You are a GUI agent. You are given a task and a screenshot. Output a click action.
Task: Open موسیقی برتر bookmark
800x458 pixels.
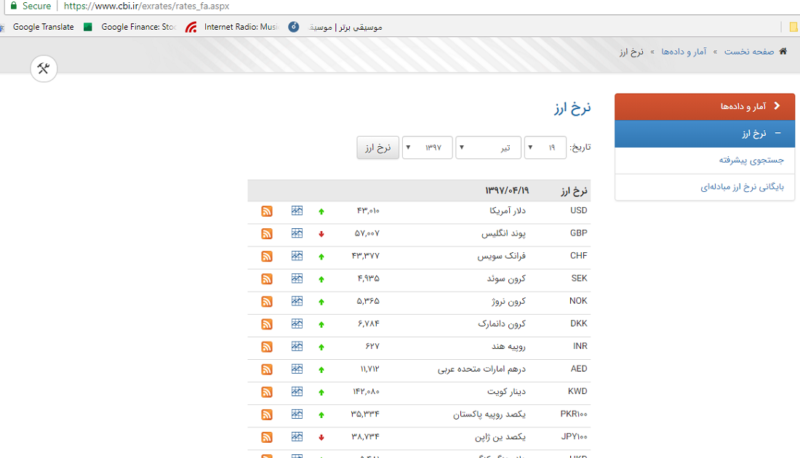pyautogui.click(x=336, y=27)
